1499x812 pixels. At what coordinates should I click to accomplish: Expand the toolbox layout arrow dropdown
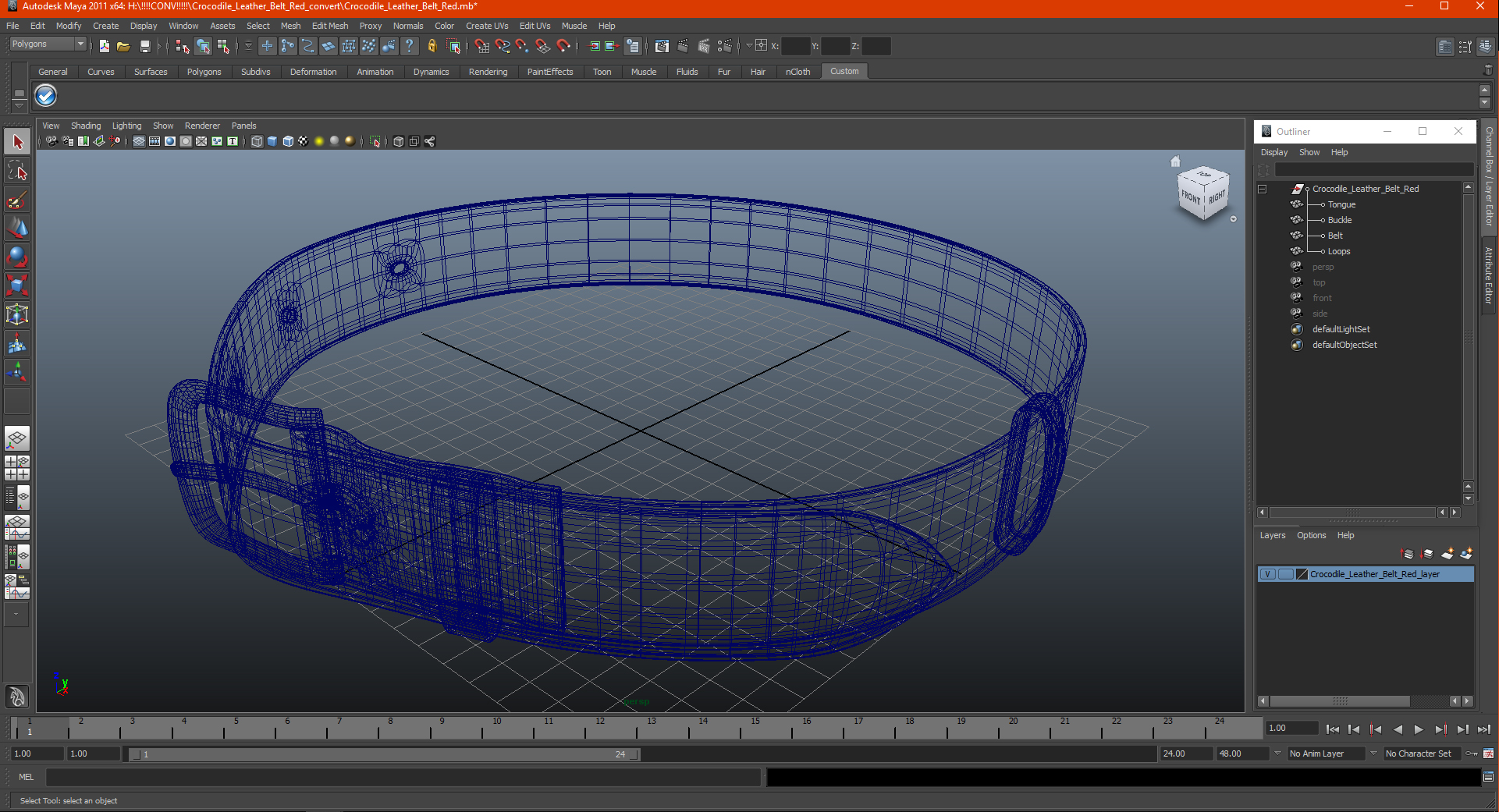[x=16, y=614]
